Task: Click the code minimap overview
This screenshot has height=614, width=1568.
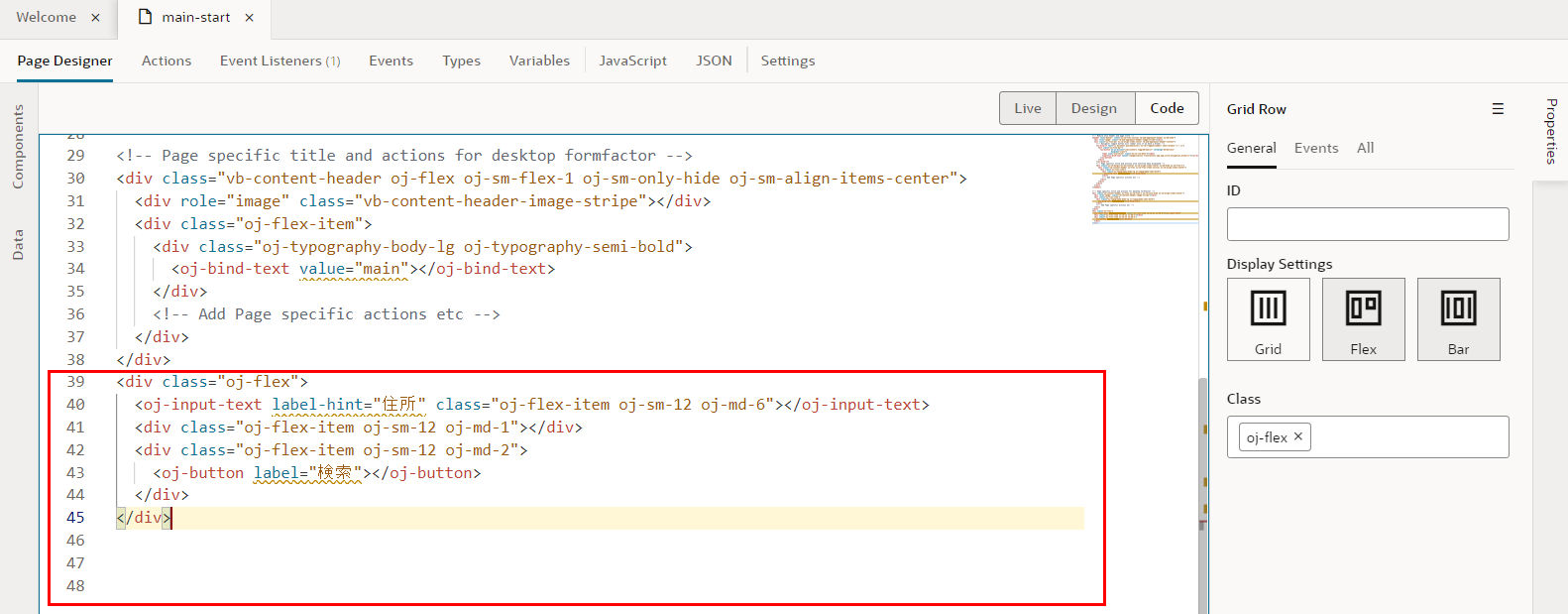Action: coord(1144,179)
